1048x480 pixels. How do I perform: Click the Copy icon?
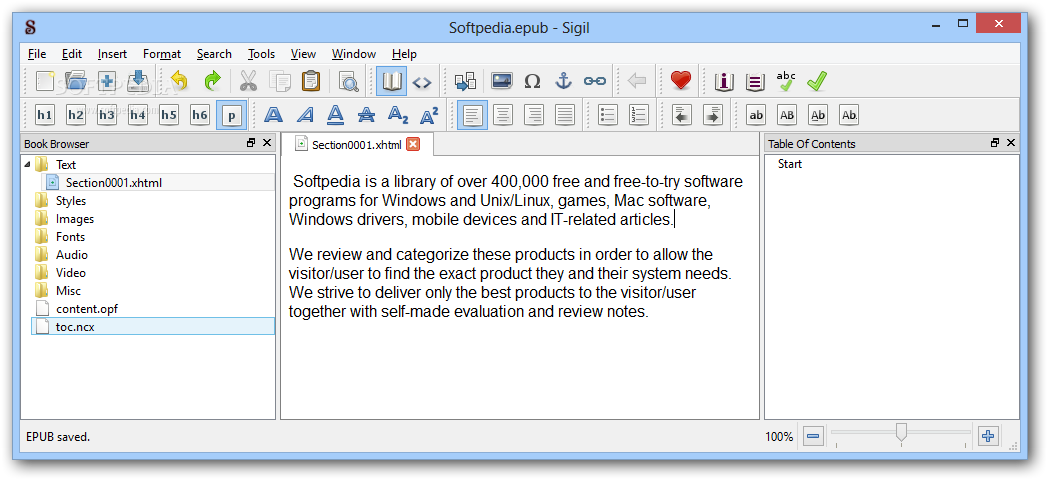279,82
